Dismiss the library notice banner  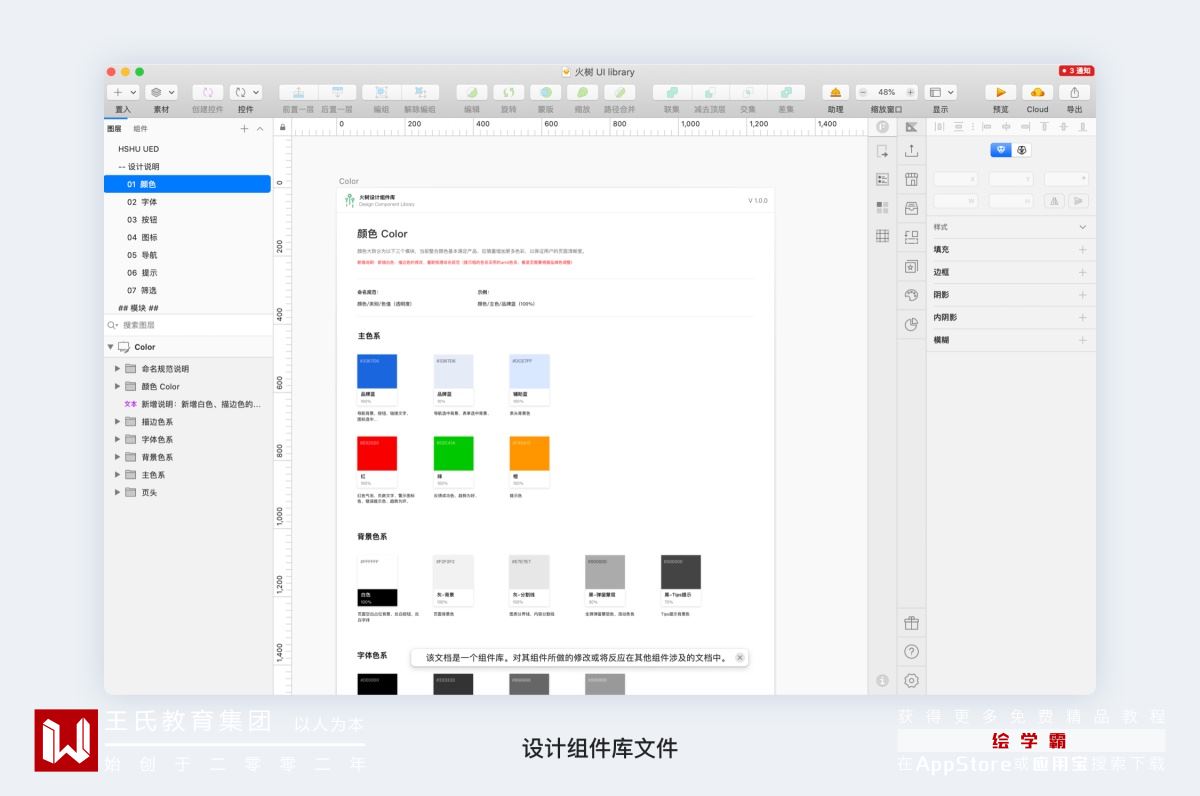[740, 658]
